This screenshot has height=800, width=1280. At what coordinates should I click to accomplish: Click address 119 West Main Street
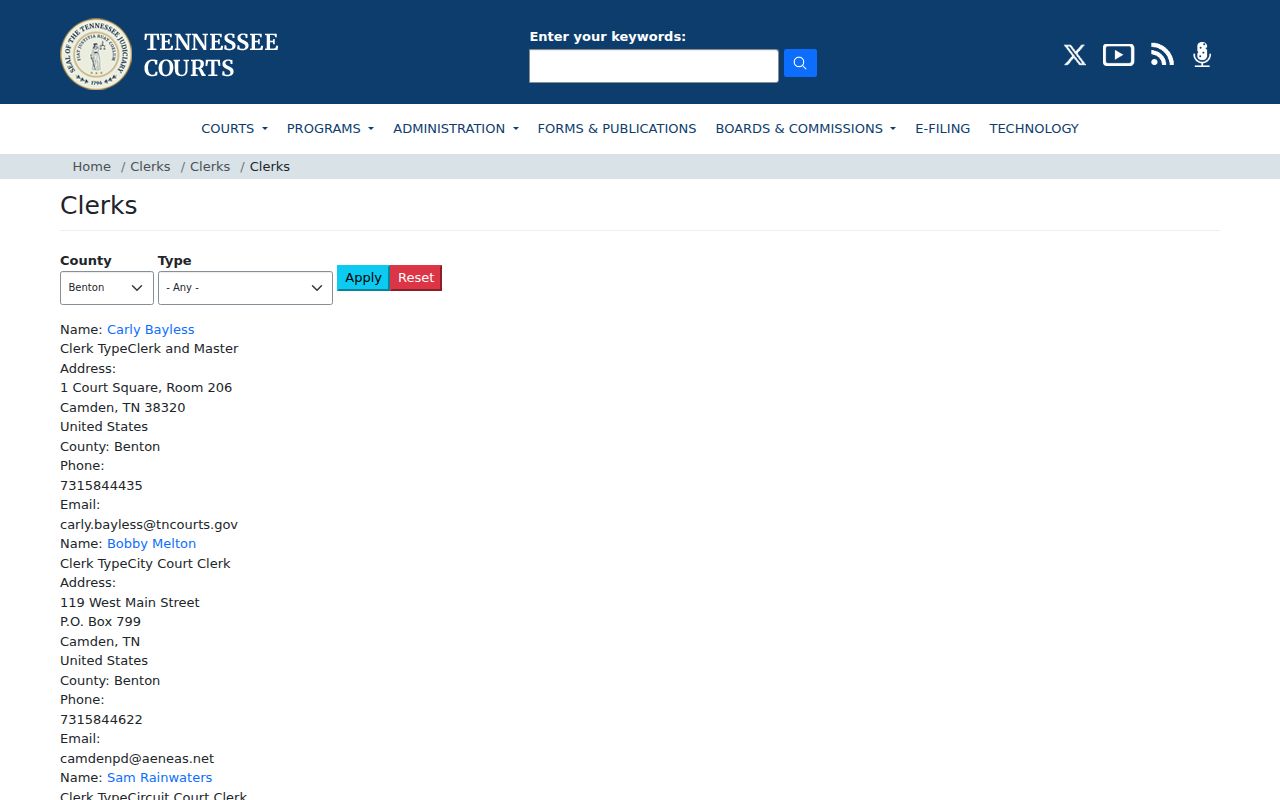tap(130, 602)
